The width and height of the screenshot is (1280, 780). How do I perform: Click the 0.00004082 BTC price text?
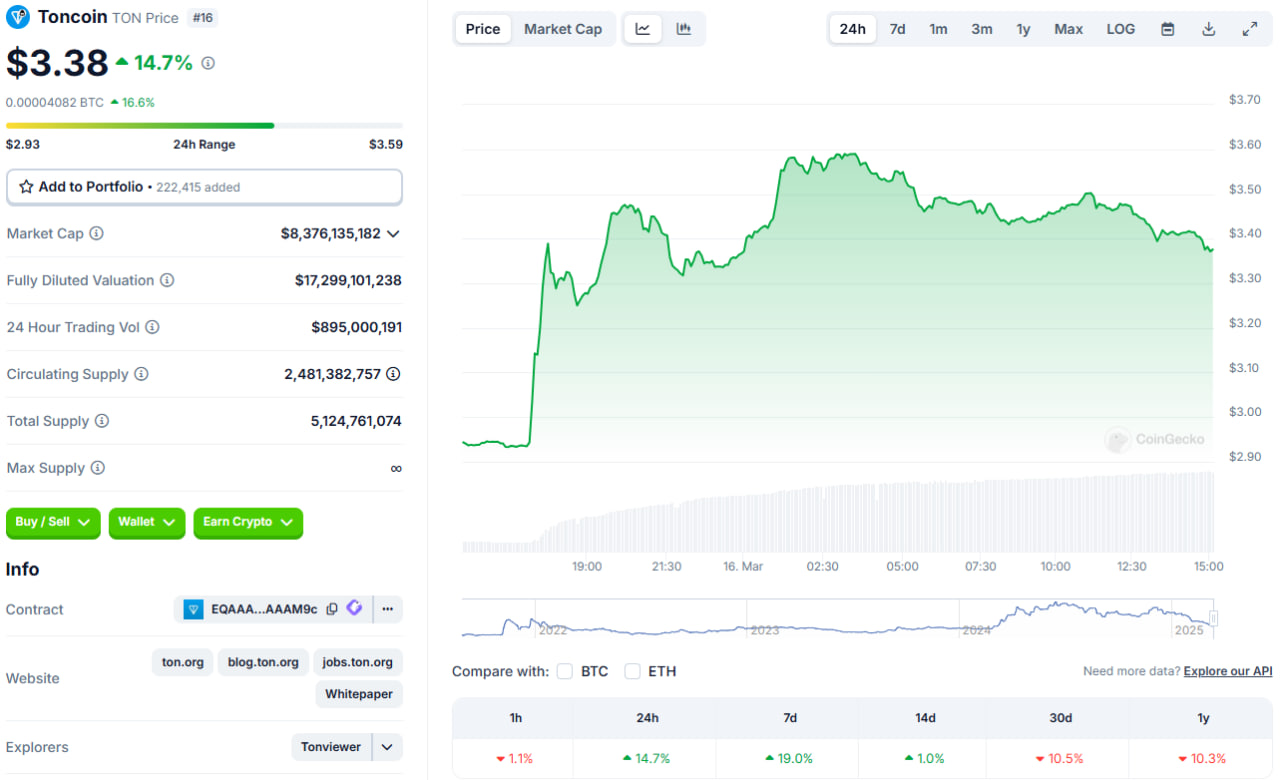pos(55,102)
